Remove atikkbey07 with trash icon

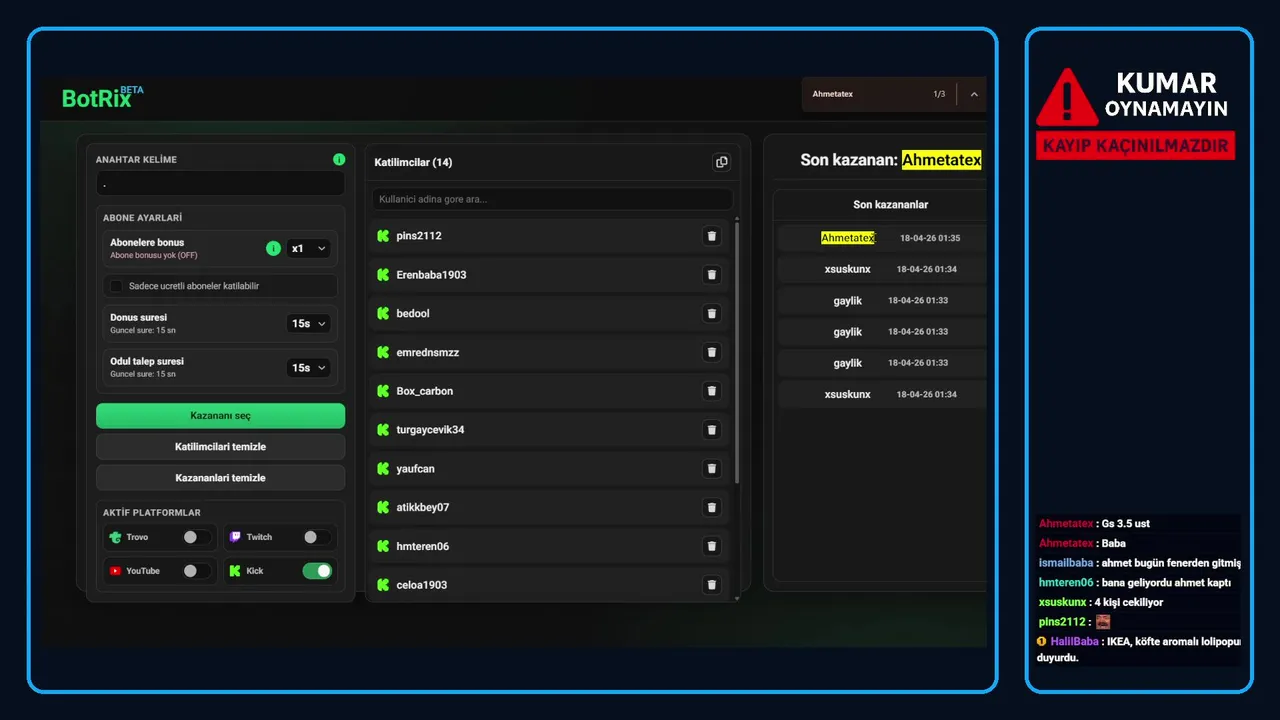(x=712, y=508)
